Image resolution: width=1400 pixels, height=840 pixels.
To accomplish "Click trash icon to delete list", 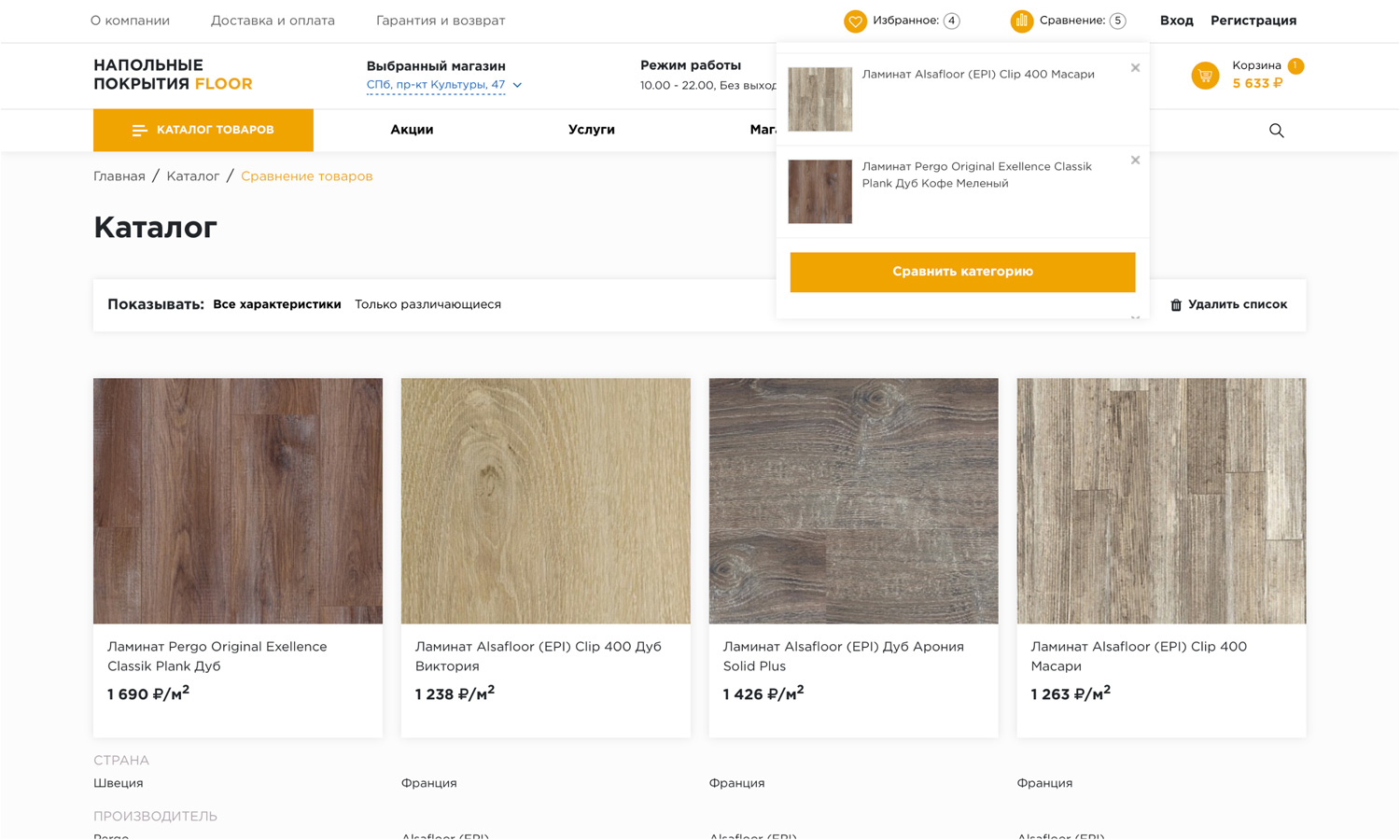I will 1176,305.
